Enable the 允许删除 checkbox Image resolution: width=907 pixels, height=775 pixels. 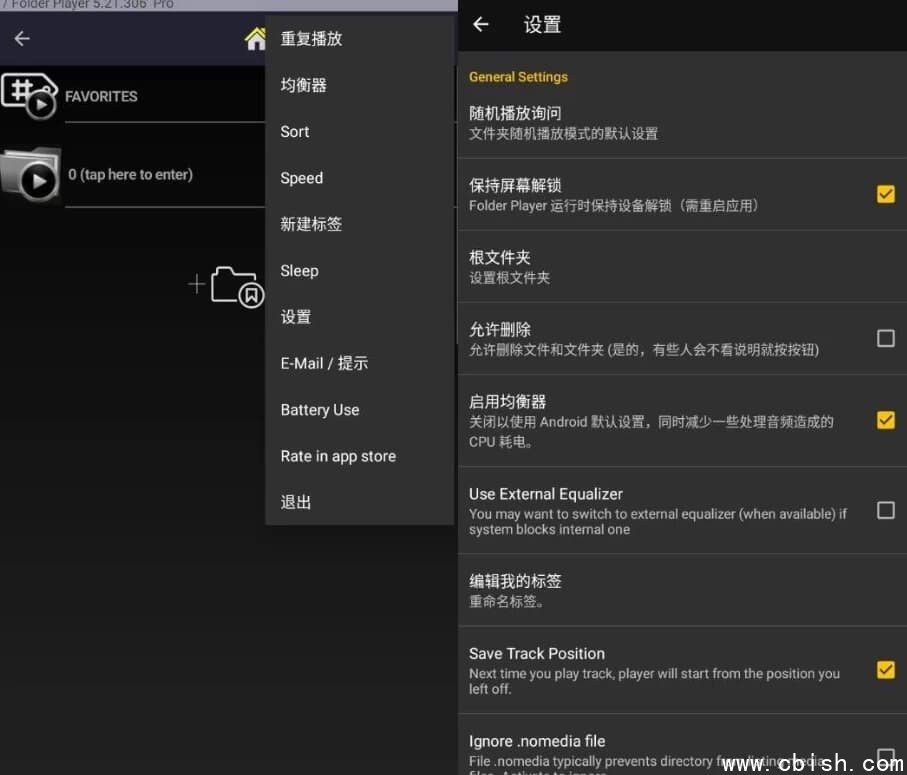pyautogui.click(x=885, y=338)
